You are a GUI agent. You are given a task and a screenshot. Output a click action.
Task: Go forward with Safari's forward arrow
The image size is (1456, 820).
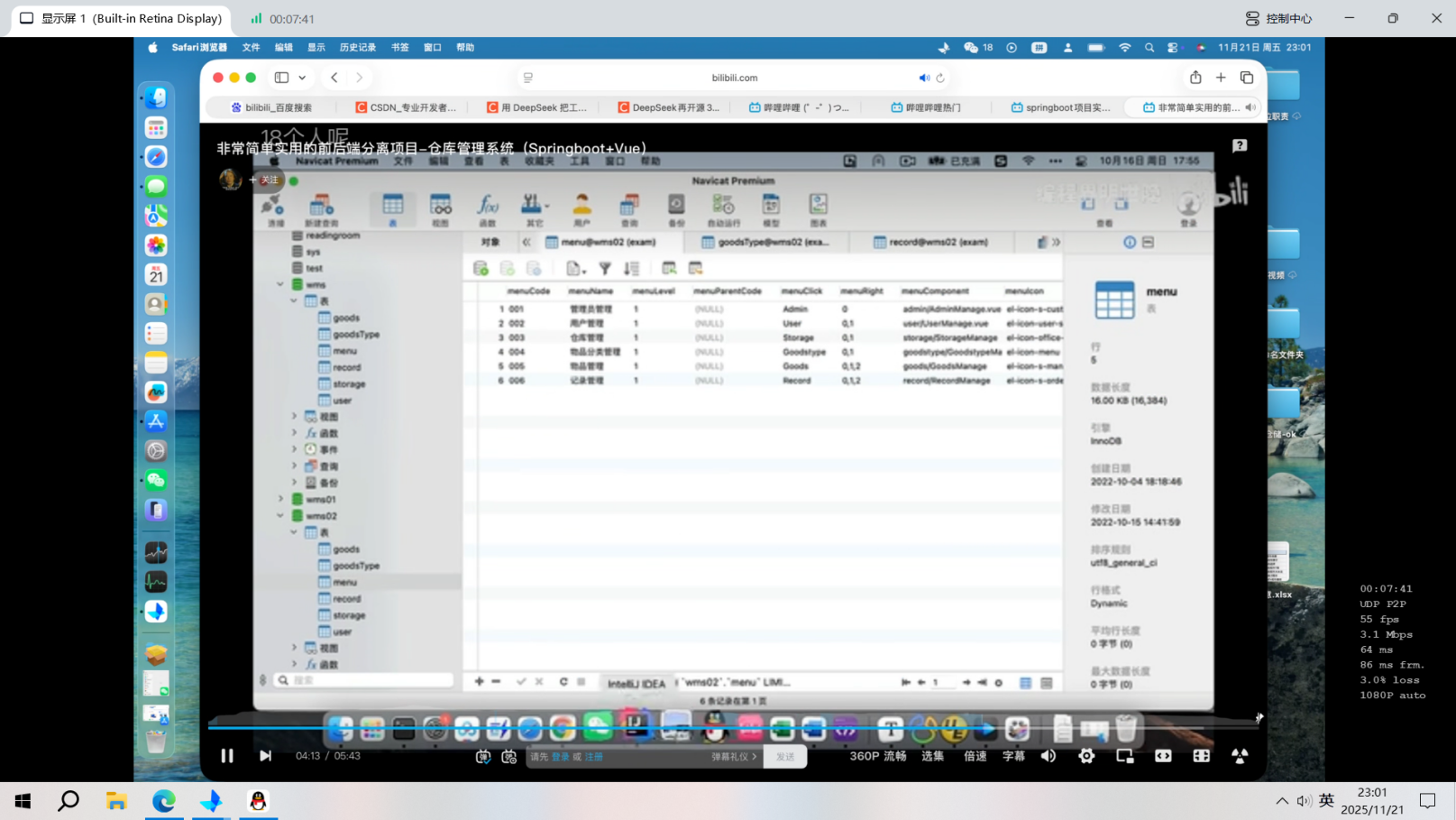click(359, 78)
